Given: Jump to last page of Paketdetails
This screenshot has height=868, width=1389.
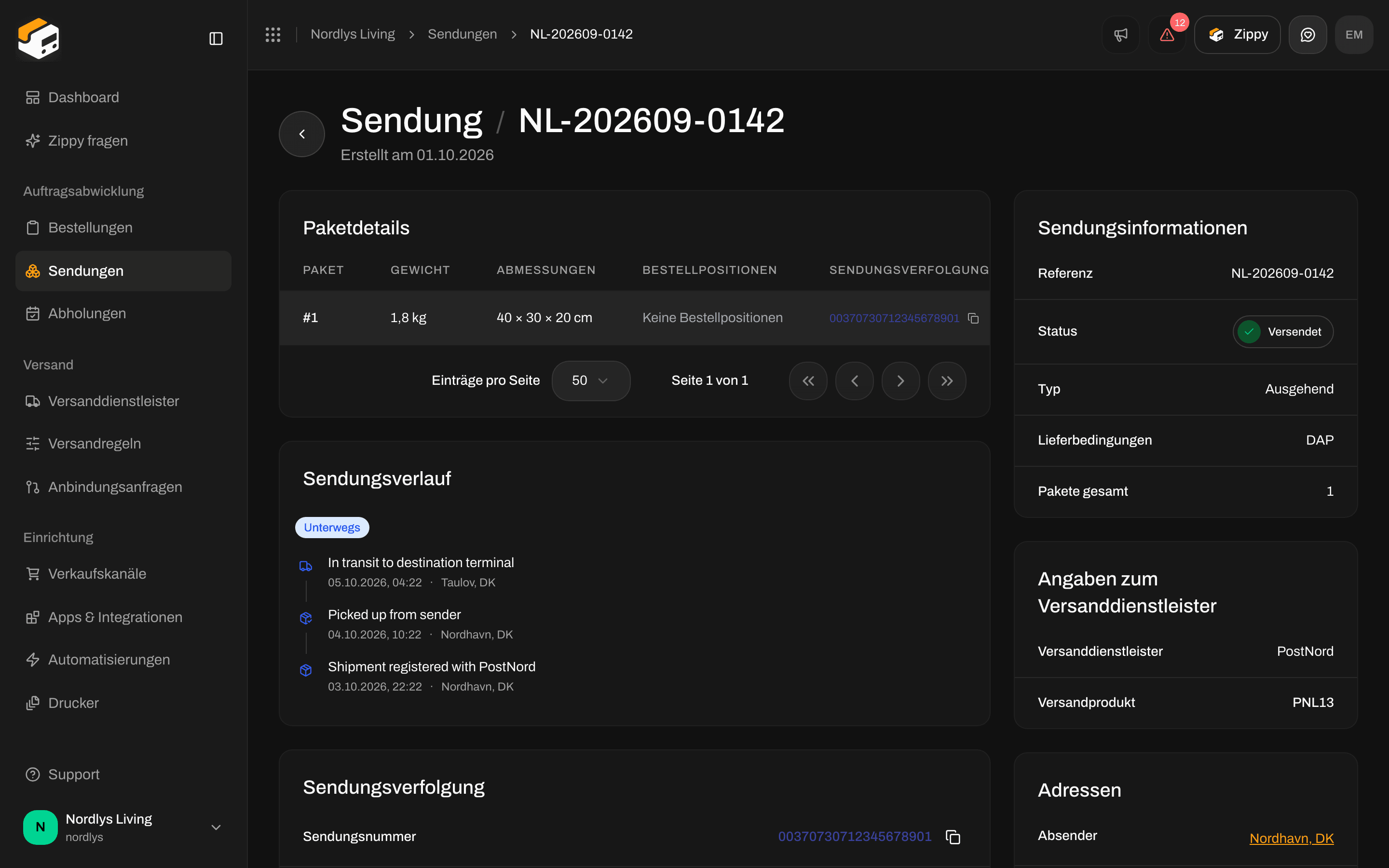Looking at the screenshot, I should click(x=947, y=380).
